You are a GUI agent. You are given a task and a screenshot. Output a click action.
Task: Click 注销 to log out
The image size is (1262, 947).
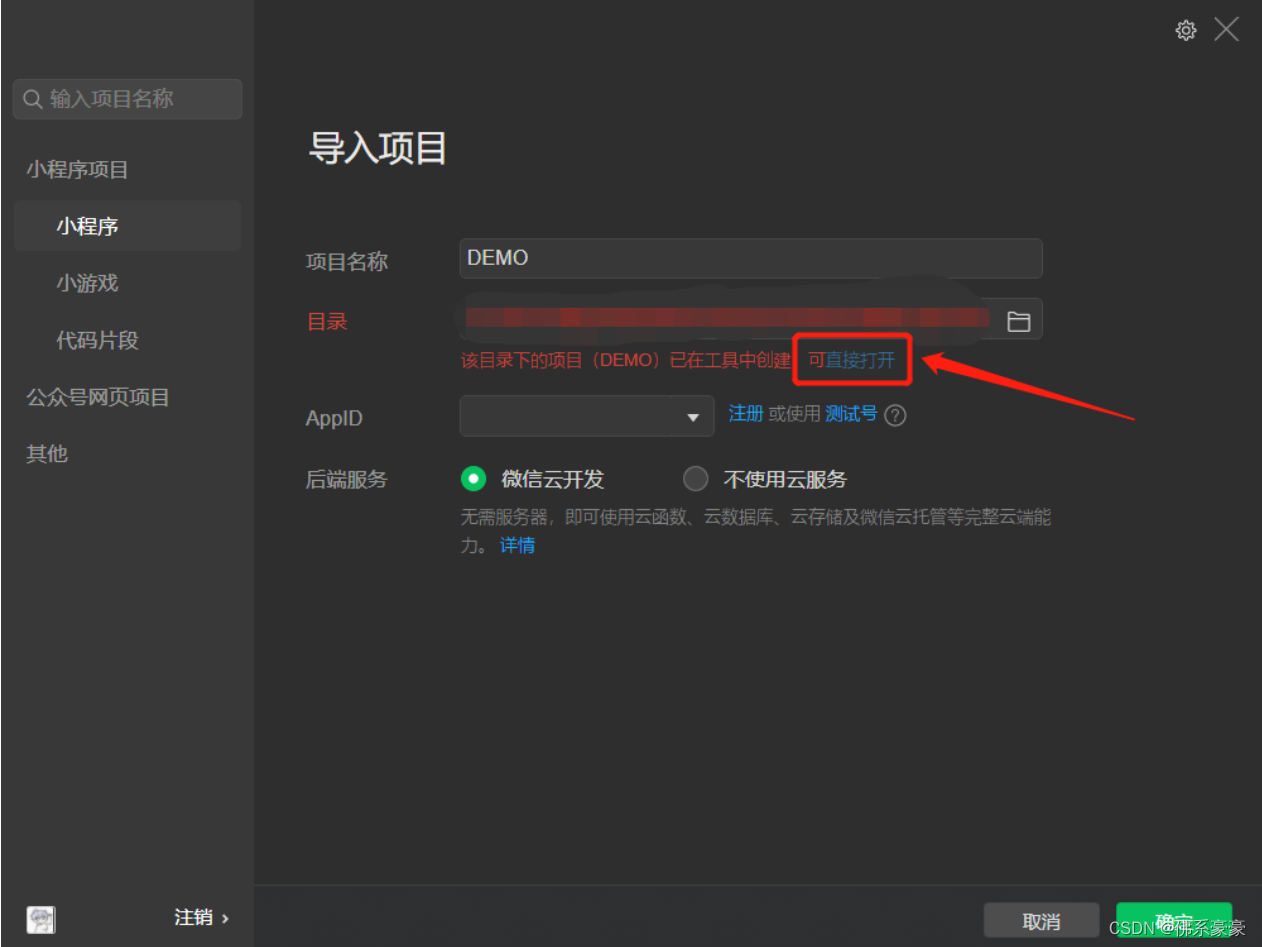(x=201, y=918)
